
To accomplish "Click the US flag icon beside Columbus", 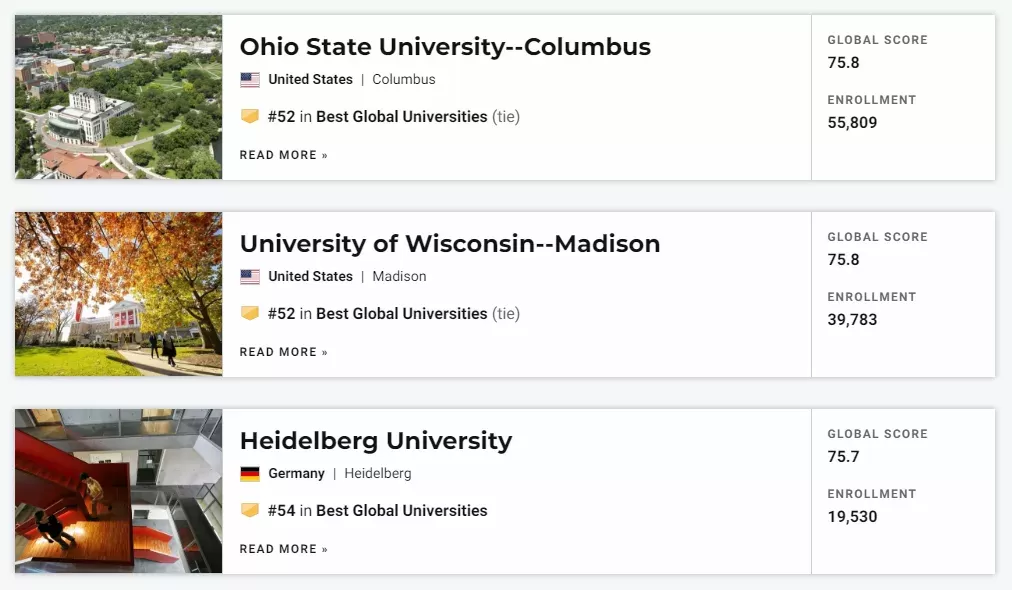I will (x=250, y=79).
